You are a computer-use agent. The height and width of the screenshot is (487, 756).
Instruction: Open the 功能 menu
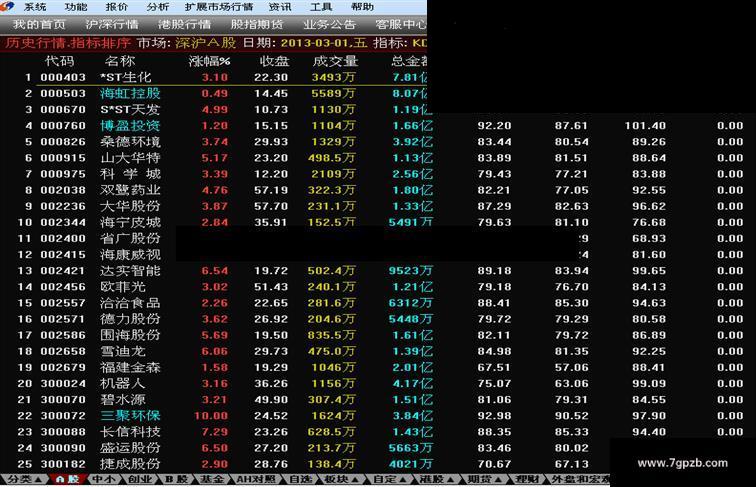coord(76,7)
